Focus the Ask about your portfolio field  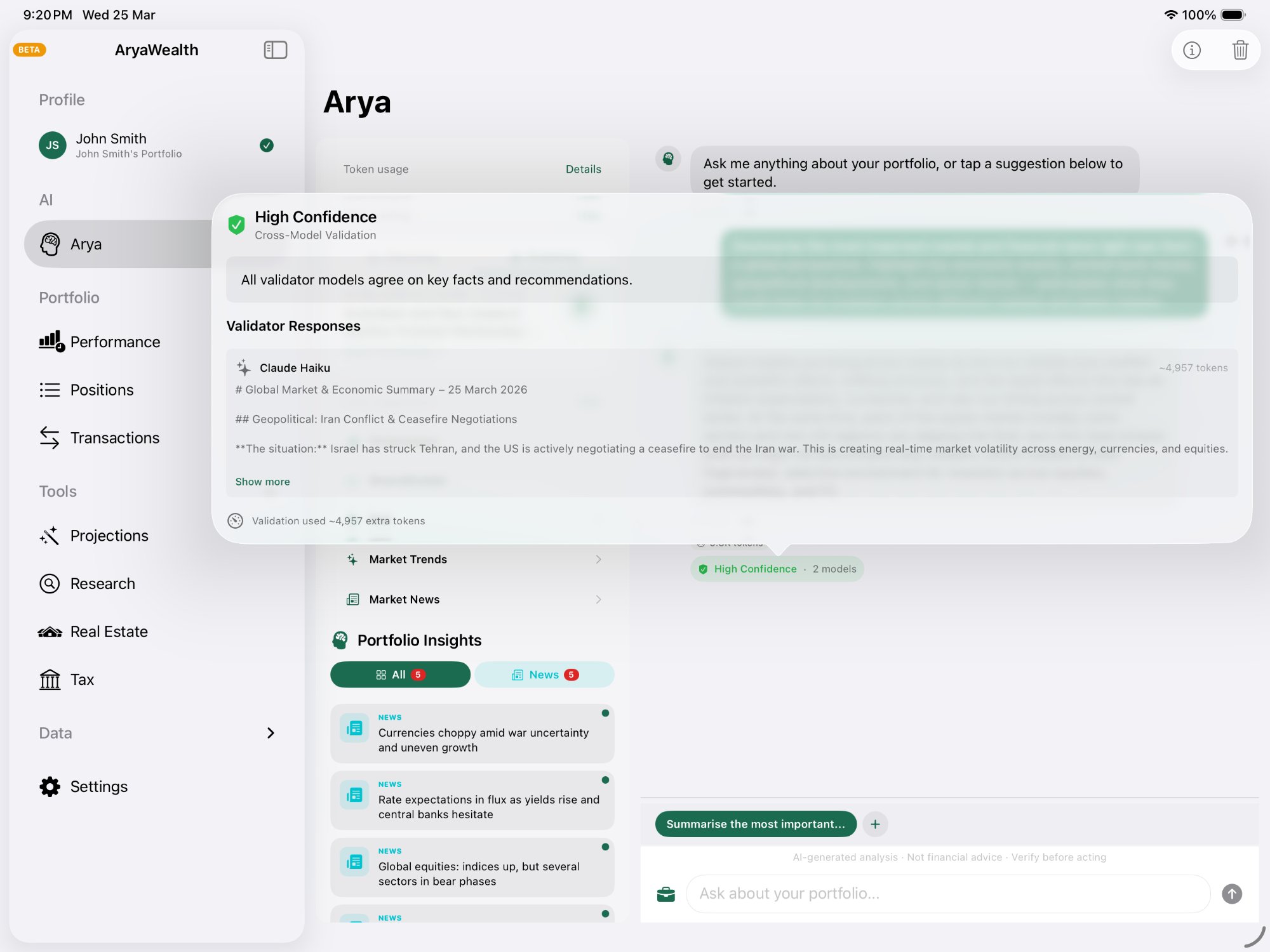click(x=947, y=894)
